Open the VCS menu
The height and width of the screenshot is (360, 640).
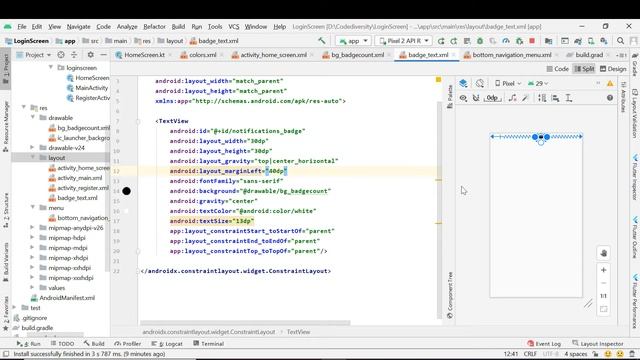pyautogui.click(x=234, y=27)
